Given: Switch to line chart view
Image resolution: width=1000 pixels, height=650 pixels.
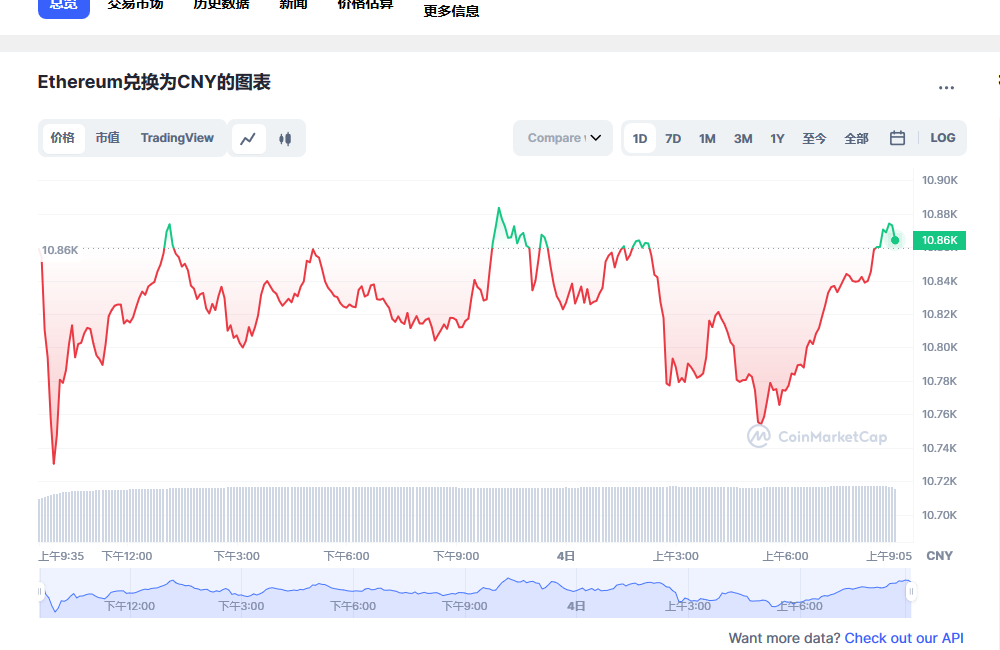Looking at the screenshot, I should (x=249, y=139).
